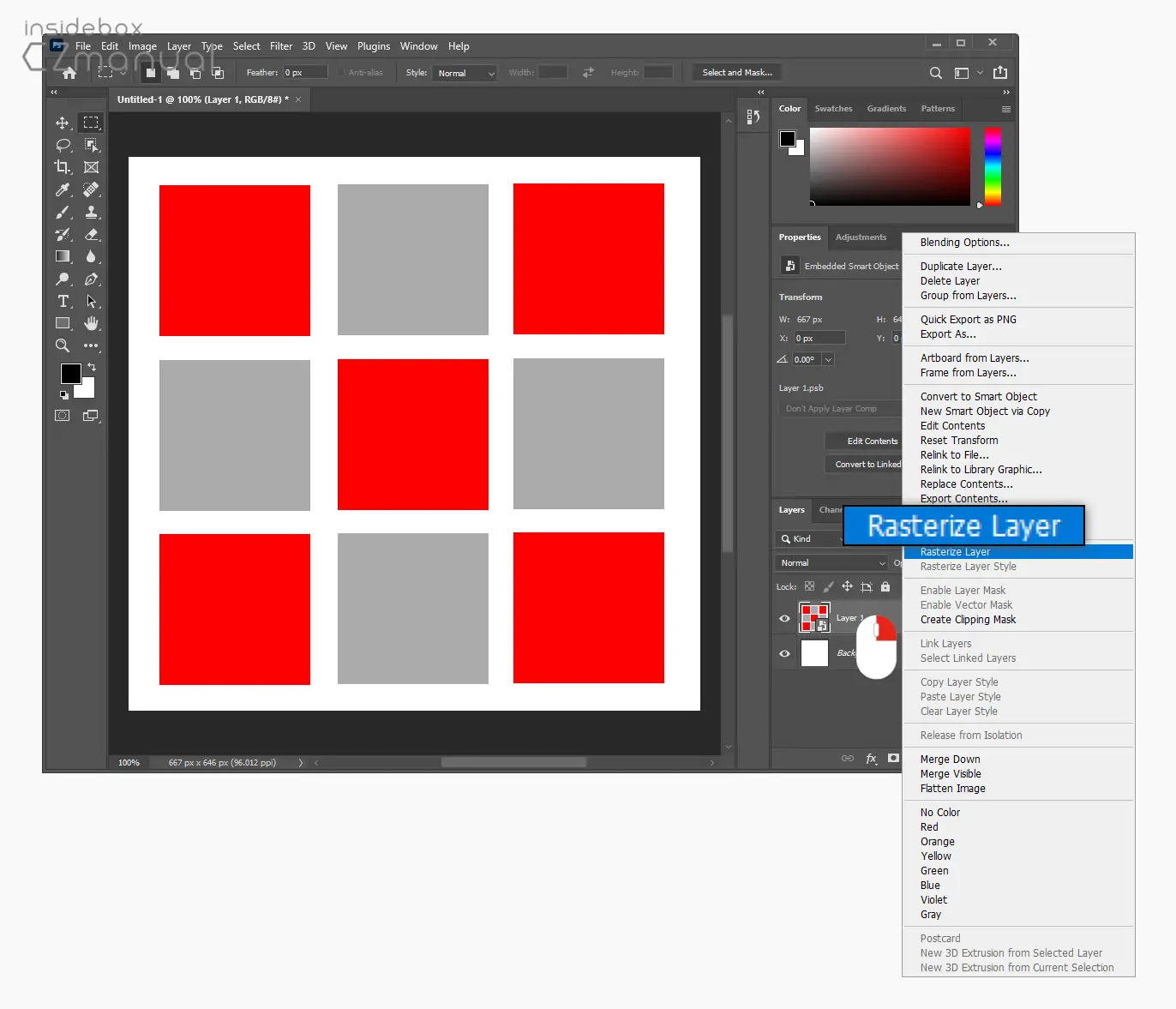Expand the rotation angle dropdown in Properties
This screenshot has height=1009, width=1176.
tap(828, 360)
